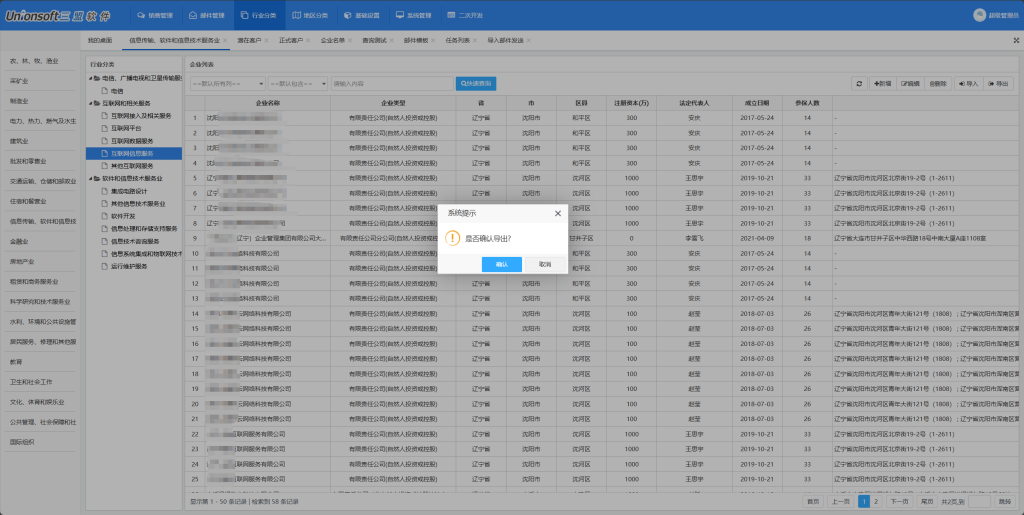1024x515 pixels.
Task: Sort by 企业名称 column header
Action: point(268,103)
